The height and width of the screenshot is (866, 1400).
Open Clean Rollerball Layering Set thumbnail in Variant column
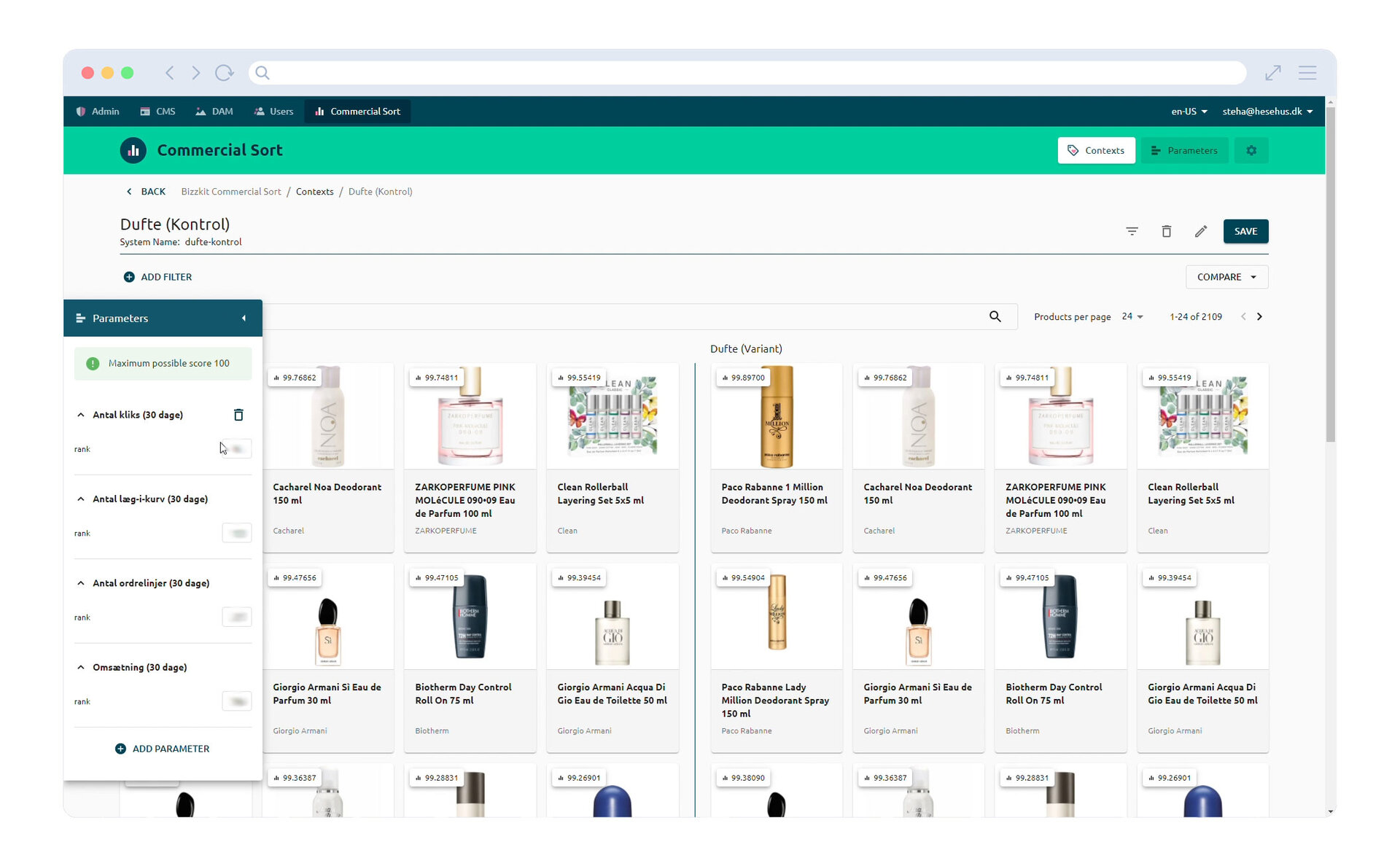[1203, 417]
